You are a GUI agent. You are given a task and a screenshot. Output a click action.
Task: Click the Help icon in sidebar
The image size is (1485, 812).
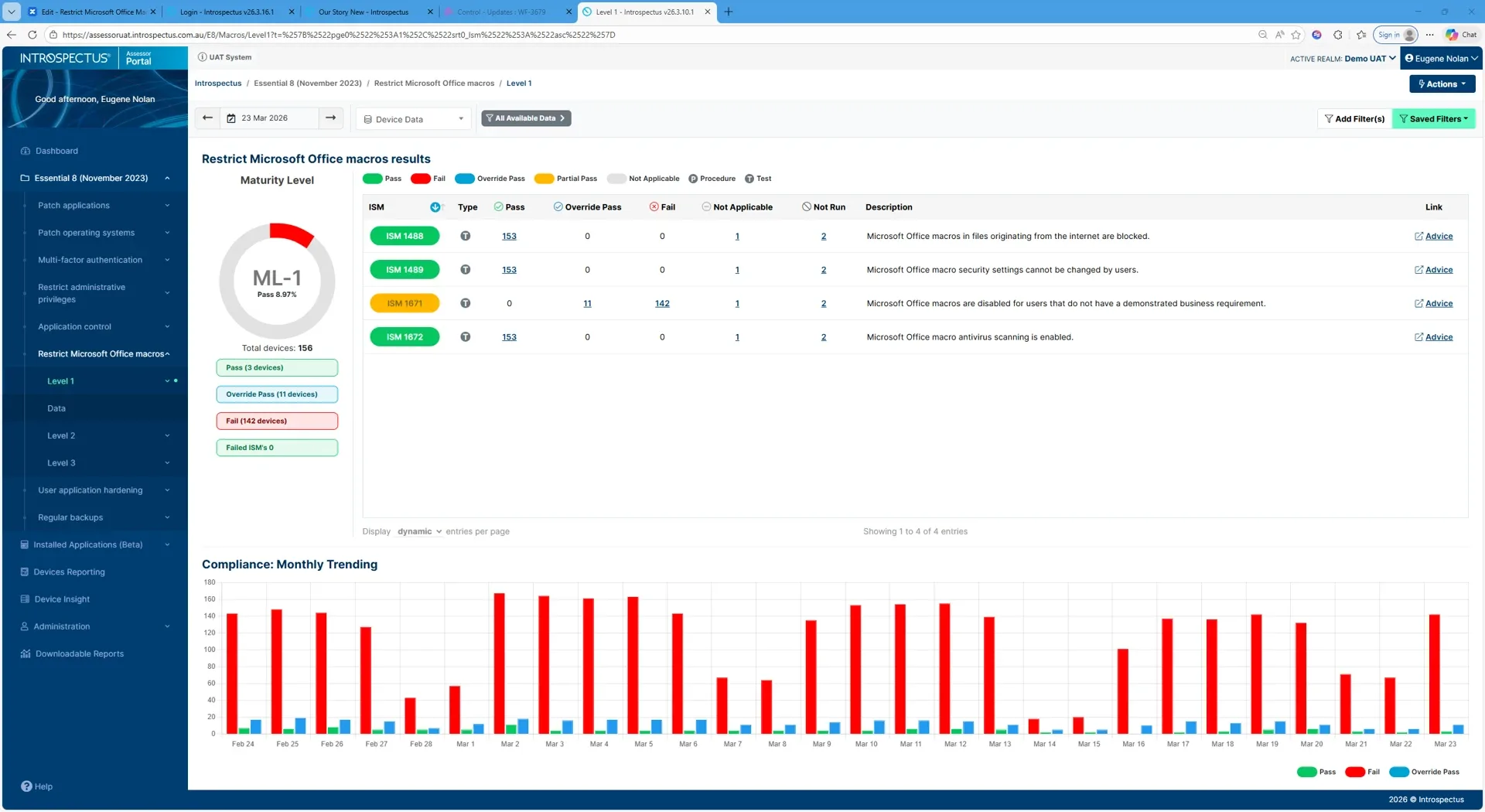point(26,787)
